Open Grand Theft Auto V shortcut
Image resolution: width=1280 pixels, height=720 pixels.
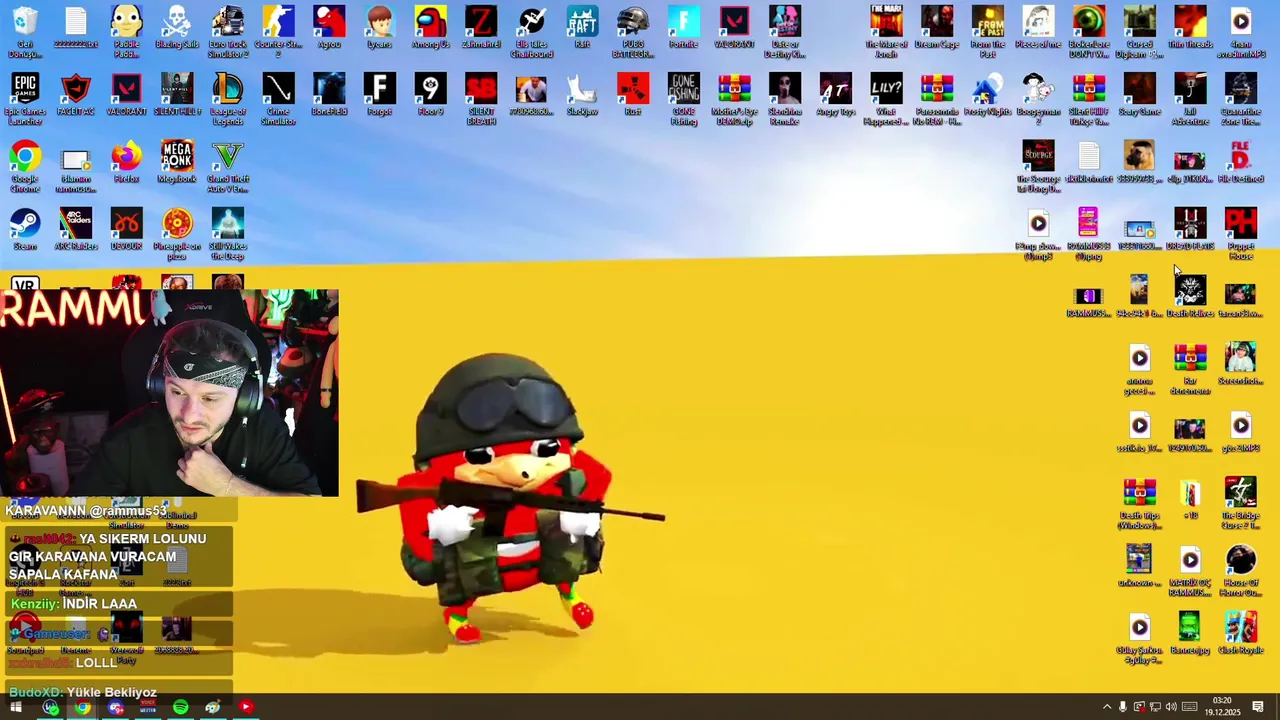(228, 166)
